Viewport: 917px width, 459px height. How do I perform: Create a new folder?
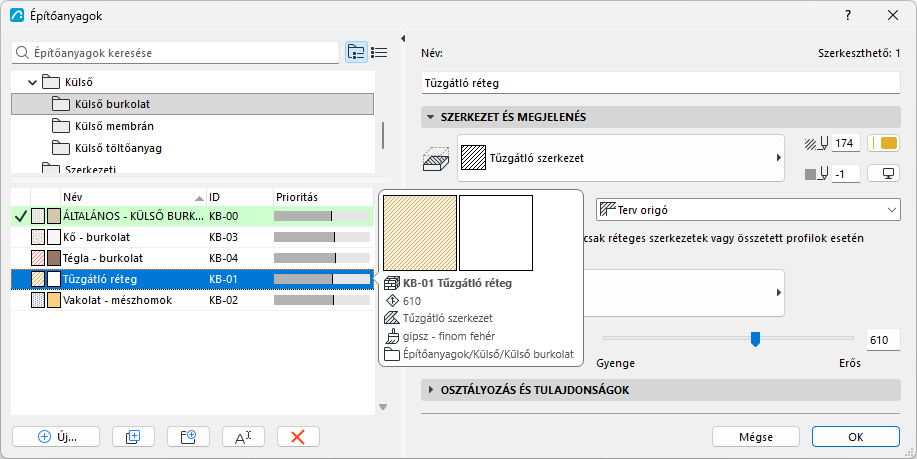(188, 437)
